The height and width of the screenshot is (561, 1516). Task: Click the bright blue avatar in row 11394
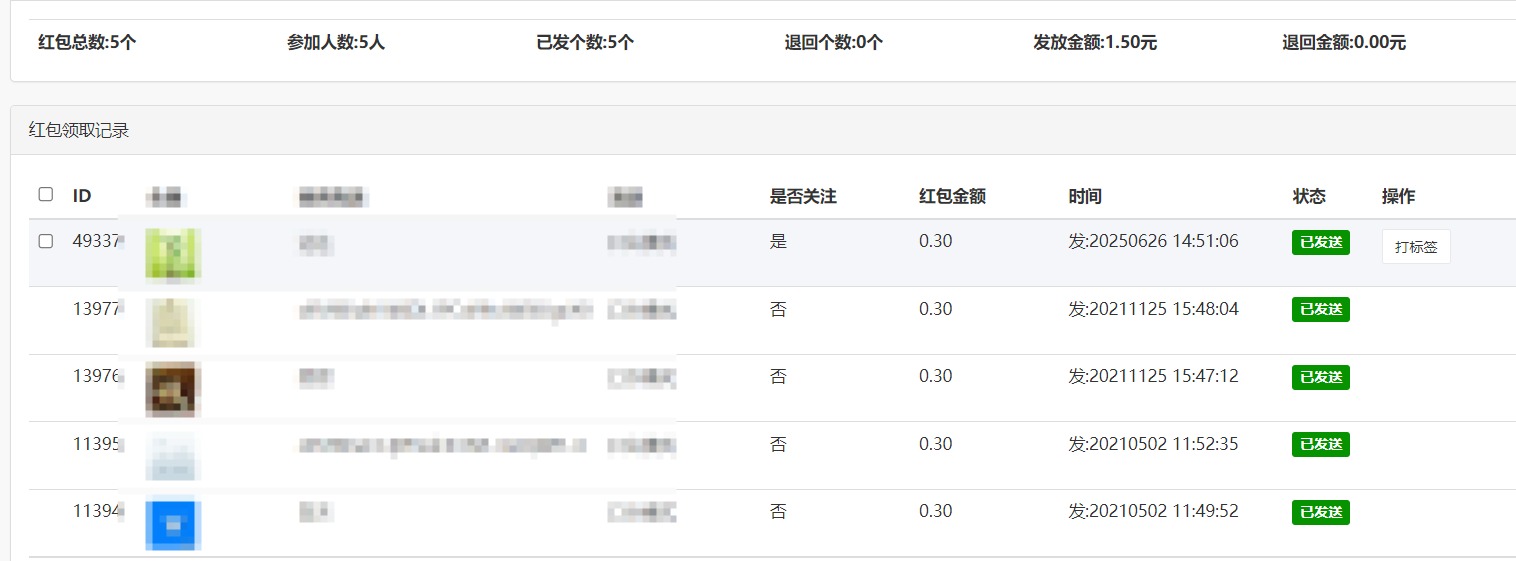tap(173, 524)
